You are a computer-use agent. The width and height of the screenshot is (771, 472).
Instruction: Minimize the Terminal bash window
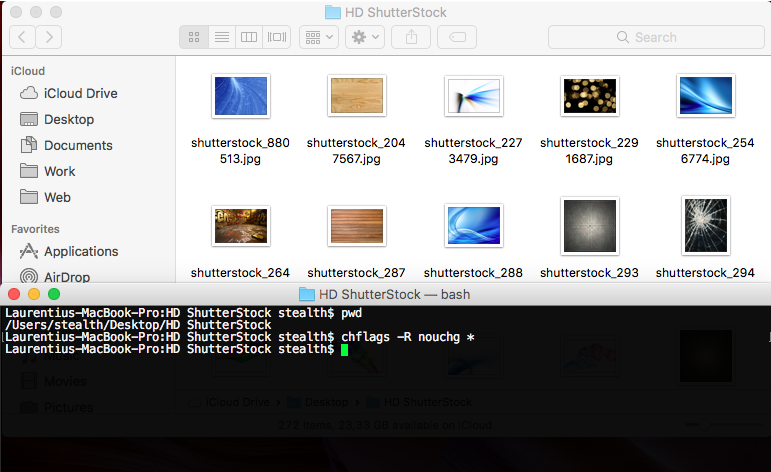[34, 294]
